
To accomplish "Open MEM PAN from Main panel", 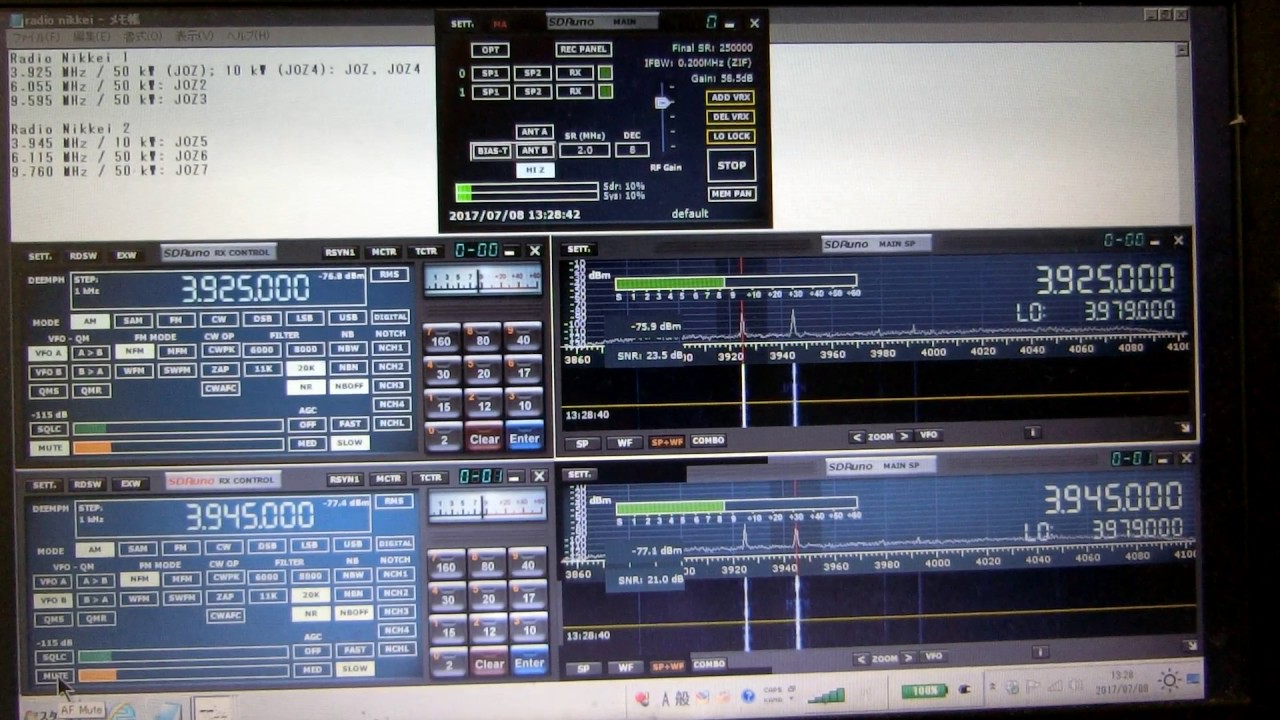I will [x=731, y=194].
